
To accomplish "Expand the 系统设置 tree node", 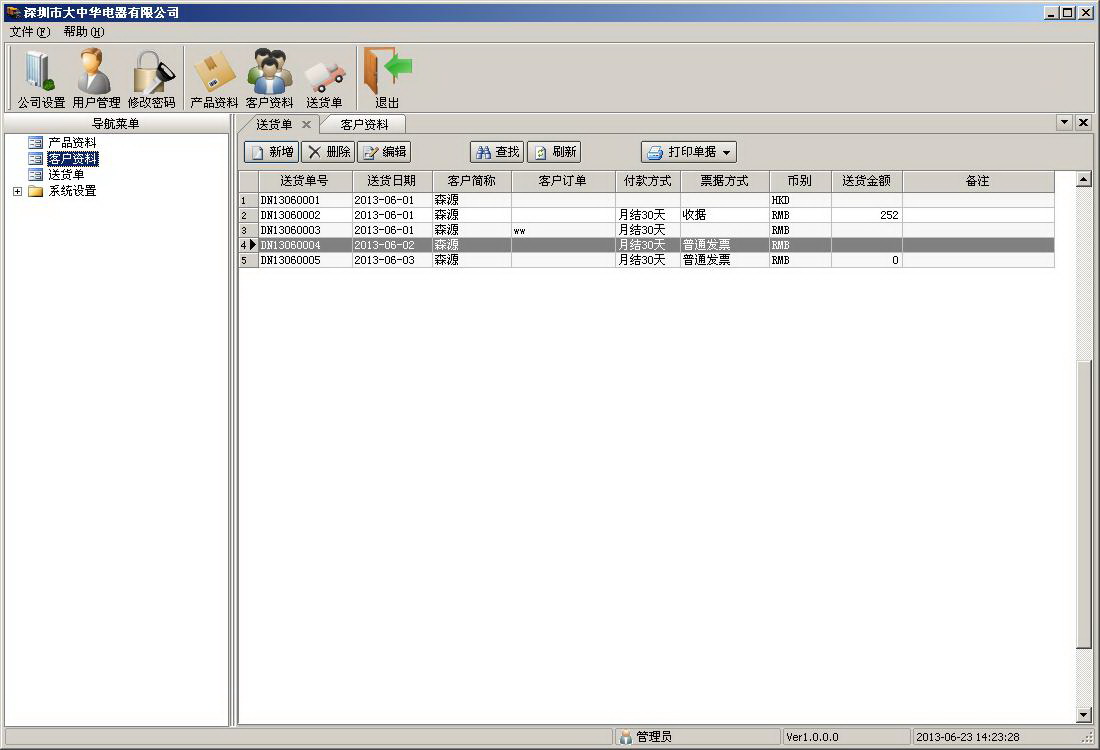I will tap(18, 191).
